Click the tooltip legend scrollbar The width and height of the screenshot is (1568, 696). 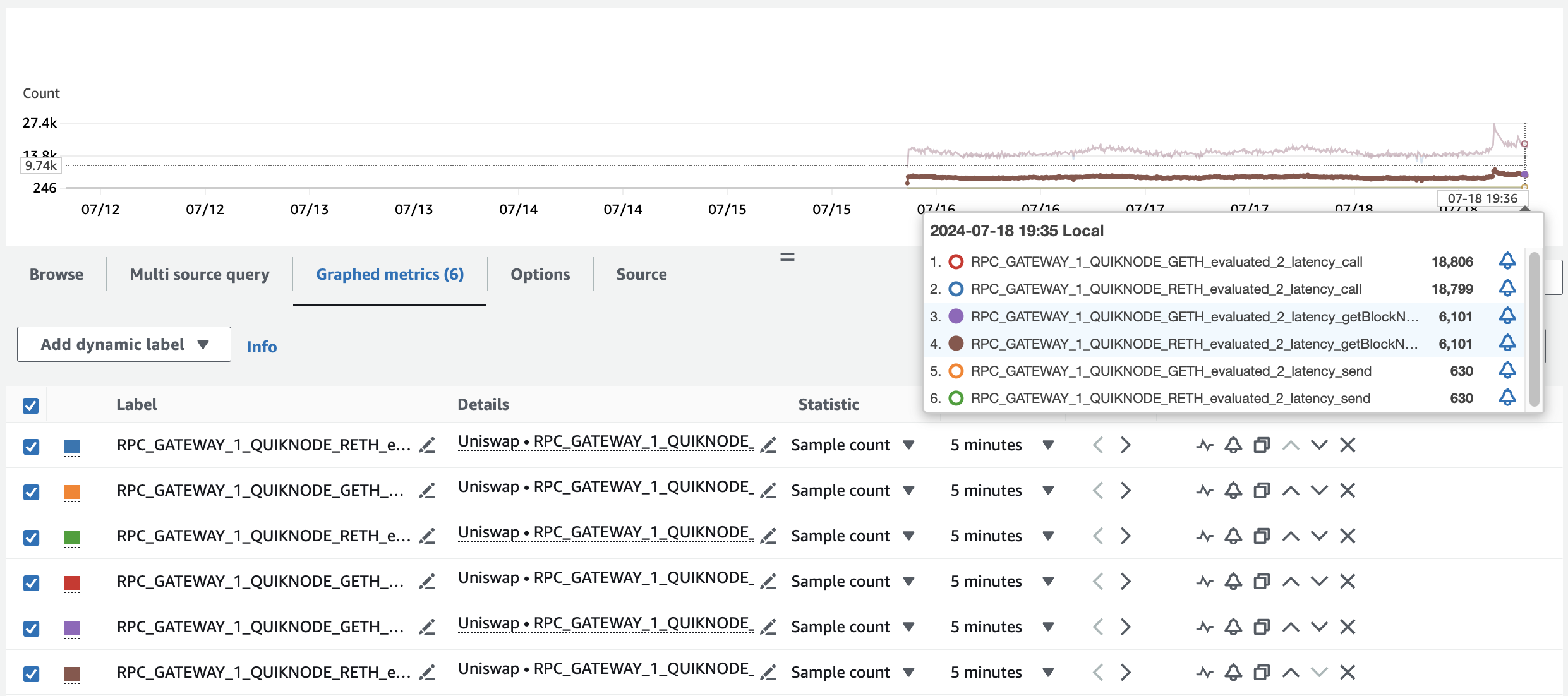(1534, 329)
